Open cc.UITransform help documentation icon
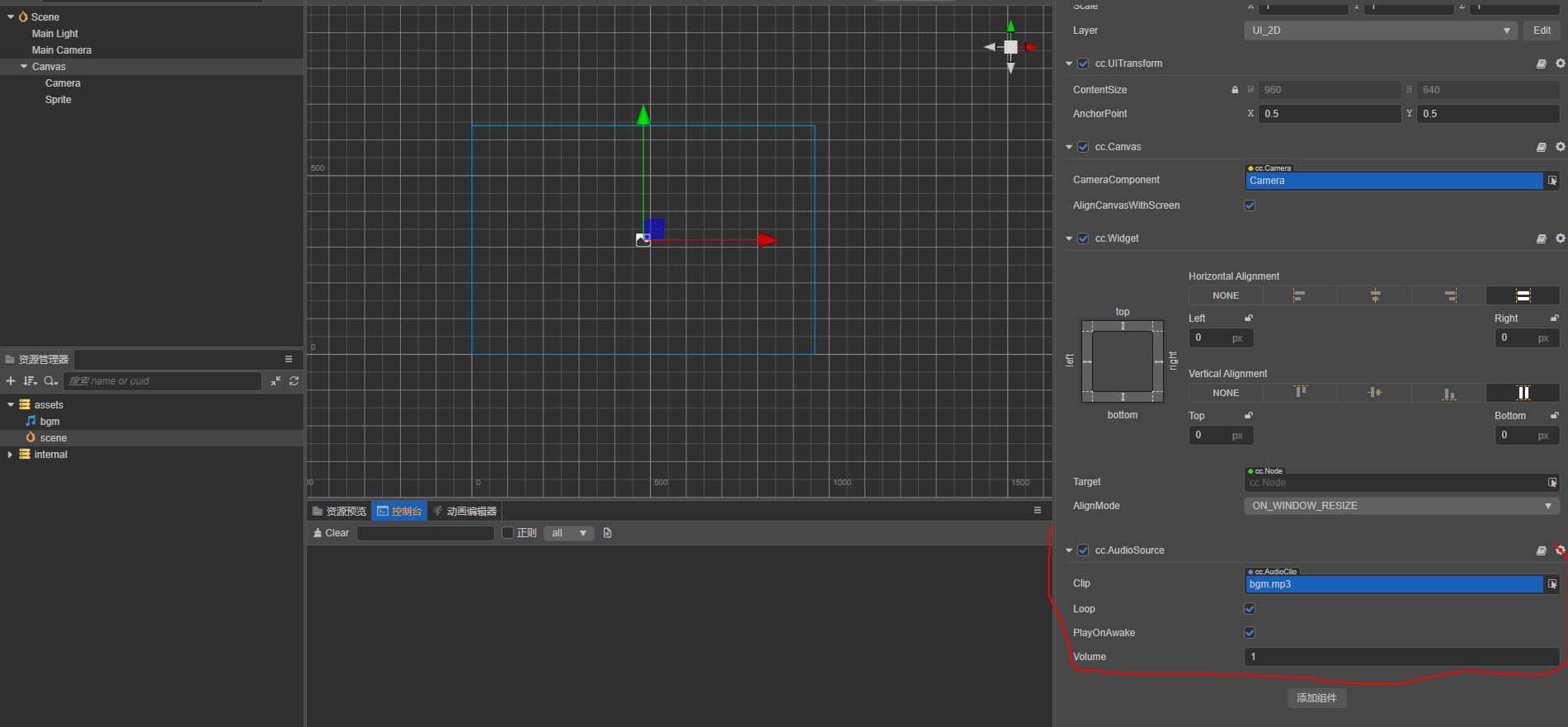The width and height of the screenshot is (1568, 727). click(1542, 64)
